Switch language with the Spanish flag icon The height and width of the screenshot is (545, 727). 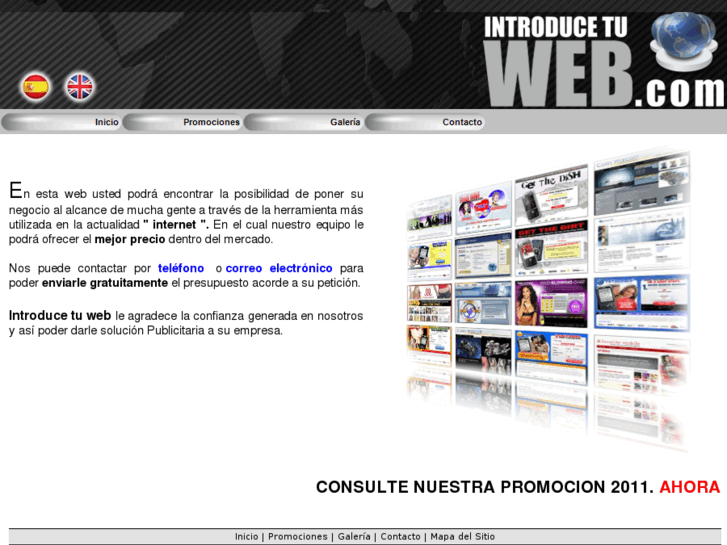(x=36, y=87)
